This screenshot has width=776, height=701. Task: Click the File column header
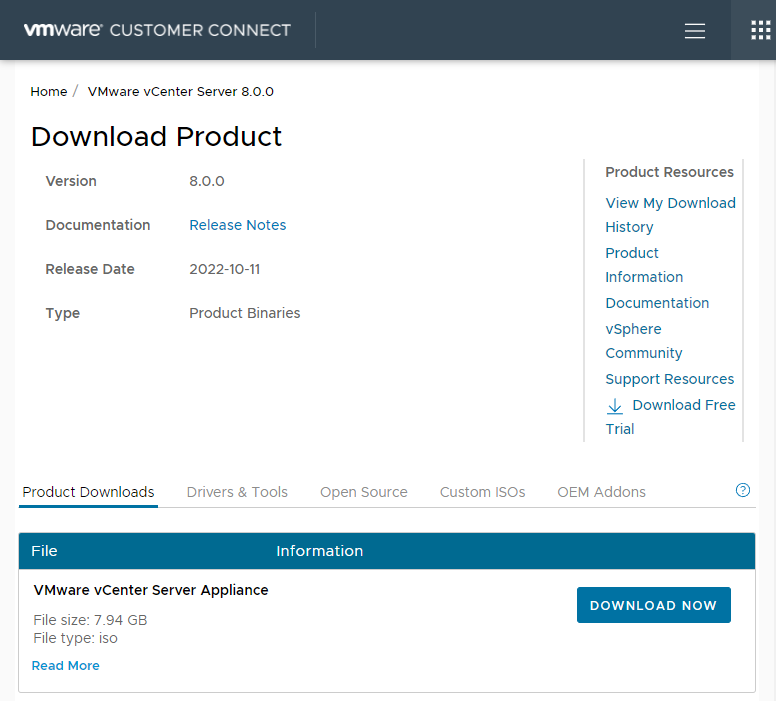point(44,551)
